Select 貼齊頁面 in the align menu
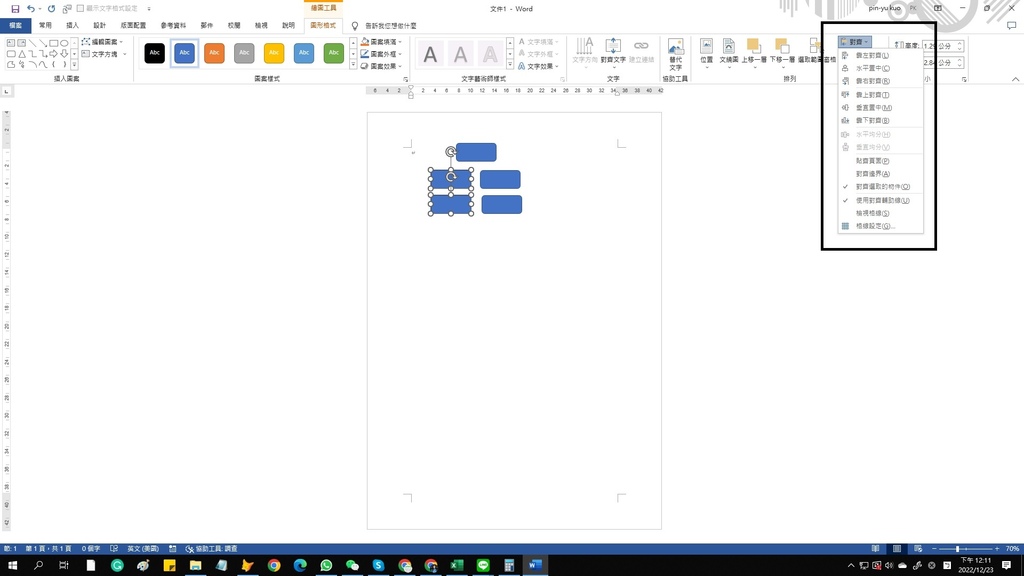1024x576 pixels. pos(881,161)
